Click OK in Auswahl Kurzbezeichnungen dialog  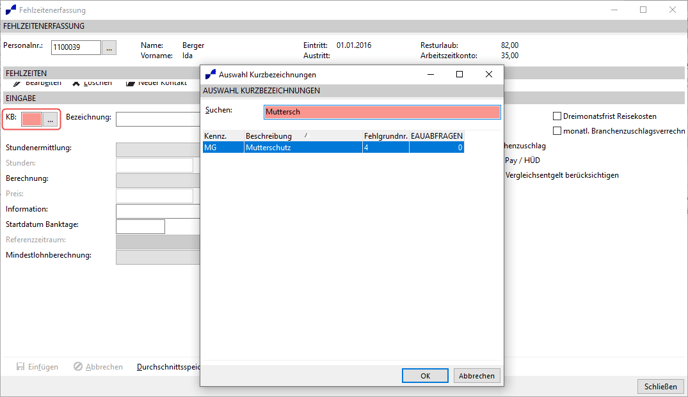coord(425,376)
